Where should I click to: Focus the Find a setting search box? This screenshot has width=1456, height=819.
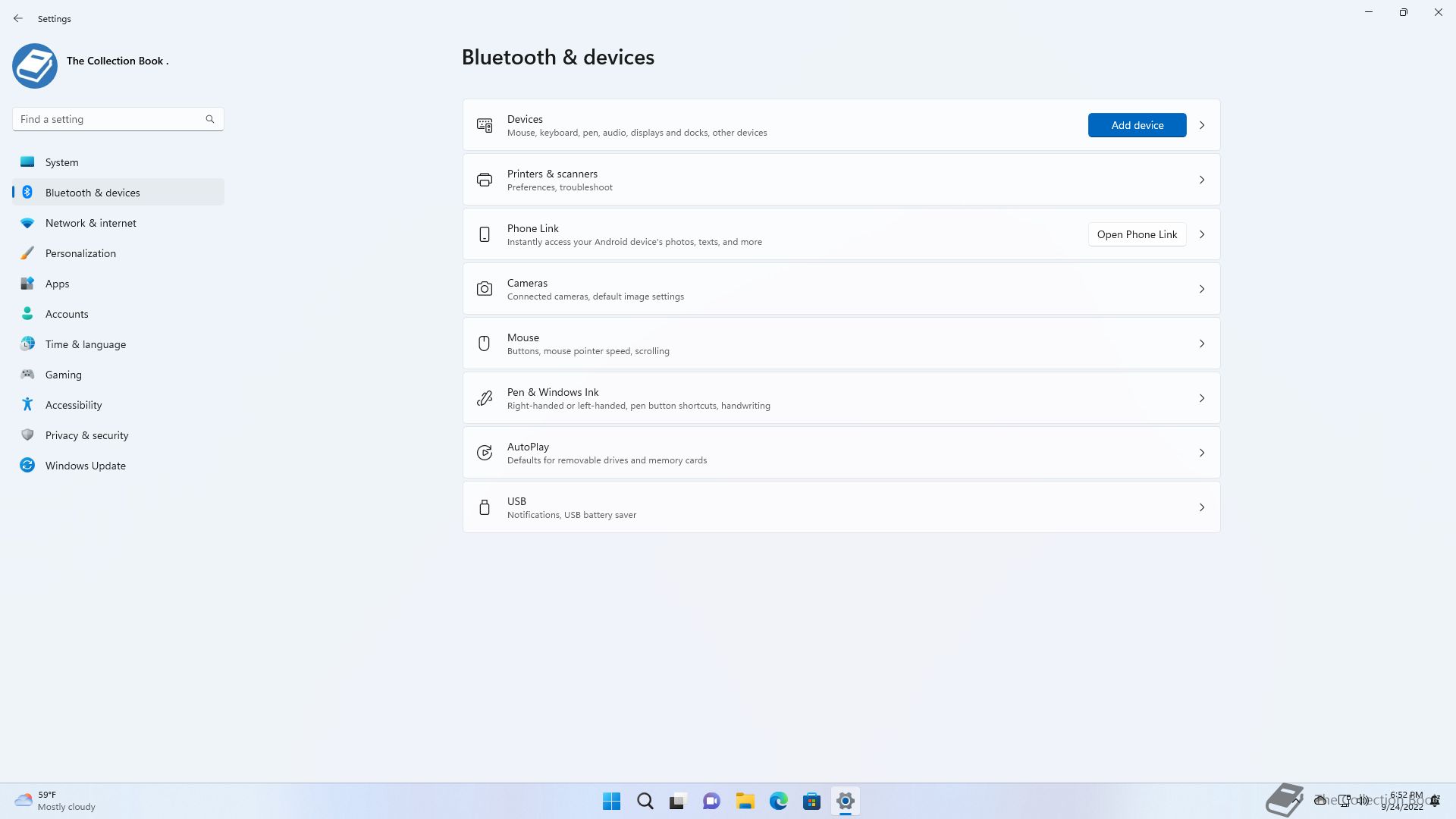(118, 119)
